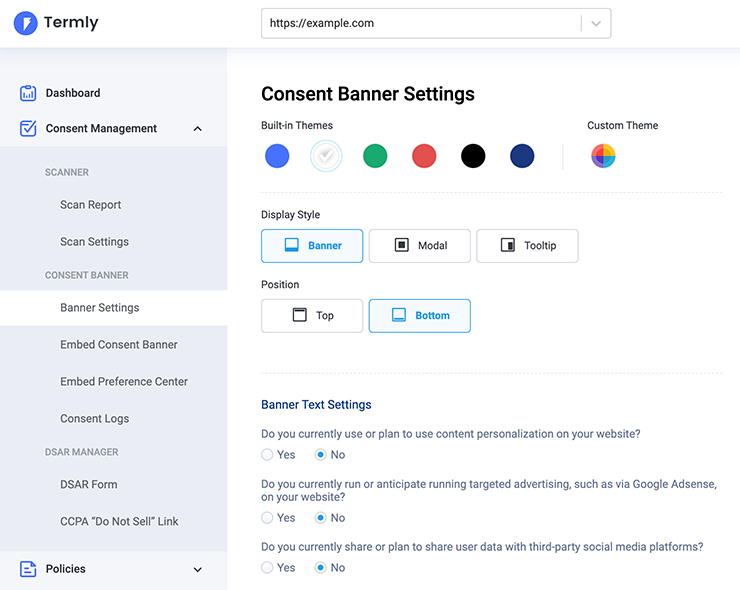Open Scan Settings in sidebar

pyautogui.click(x=94, y=242)
